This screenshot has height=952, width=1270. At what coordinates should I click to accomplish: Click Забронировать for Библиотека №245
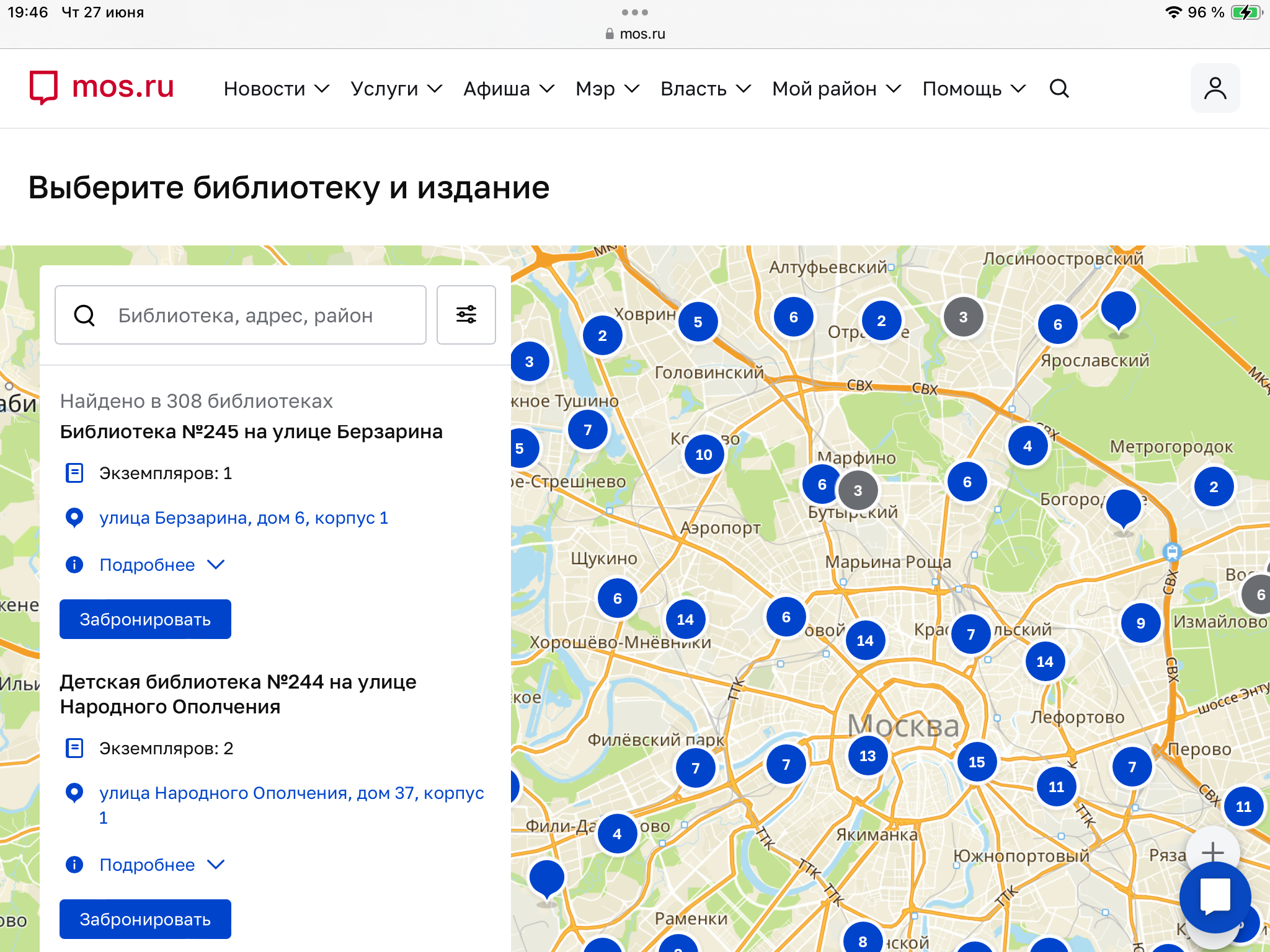coord(145,619)
